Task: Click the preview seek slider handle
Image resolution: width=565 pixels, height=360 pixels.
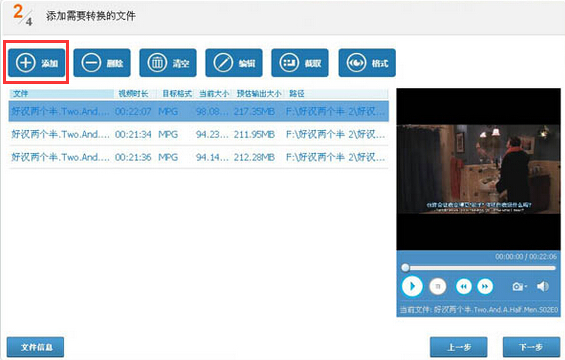Action: 405,268
